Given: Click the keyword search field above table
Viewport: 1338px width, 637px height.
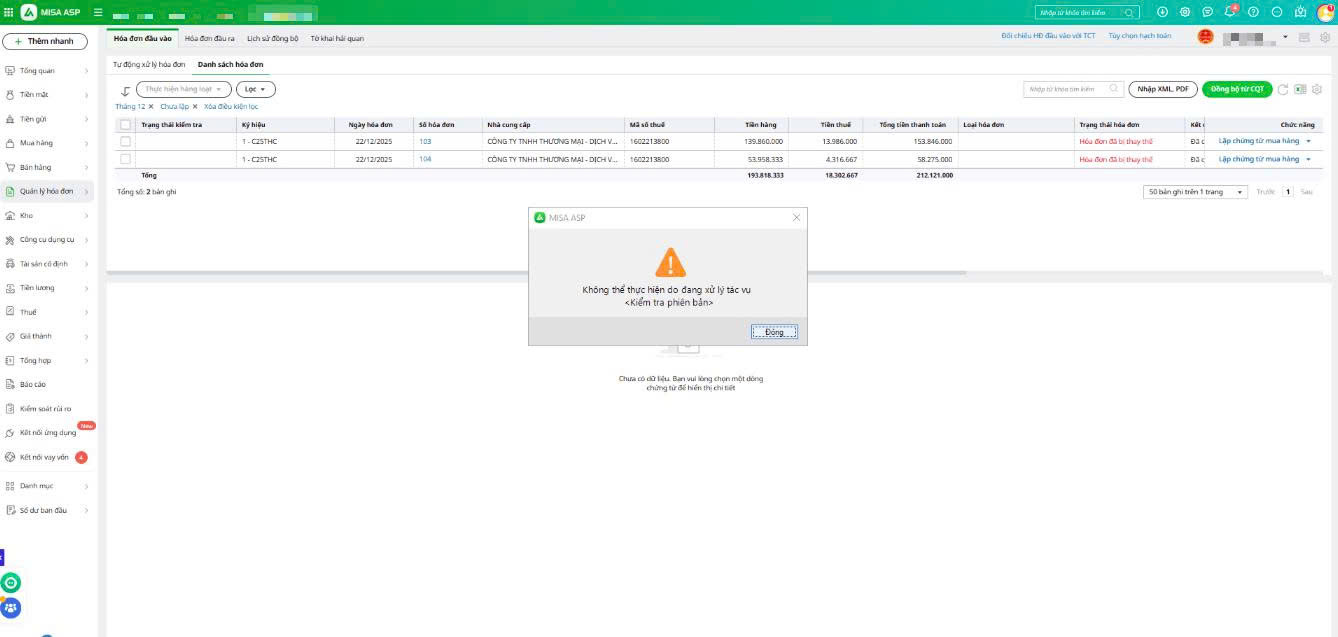Looking at the screenshot, I should (1066, 89).
